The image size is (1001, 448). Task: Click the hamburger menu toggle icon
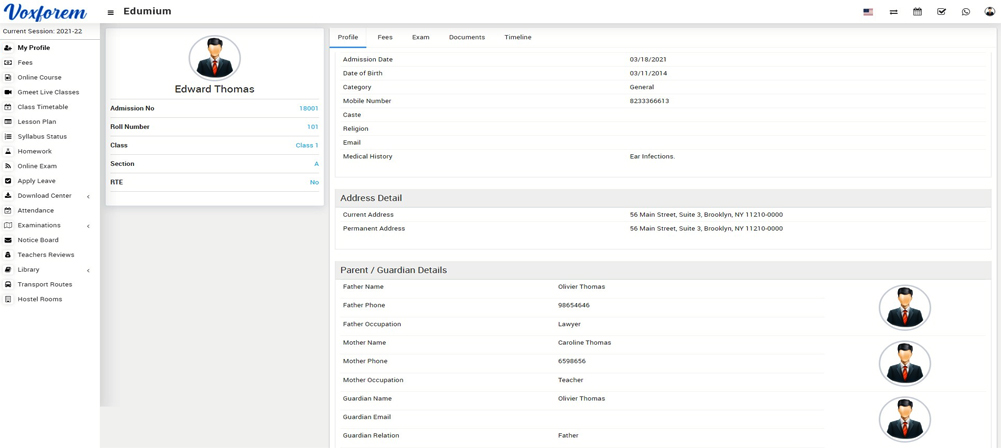point(111,12)
